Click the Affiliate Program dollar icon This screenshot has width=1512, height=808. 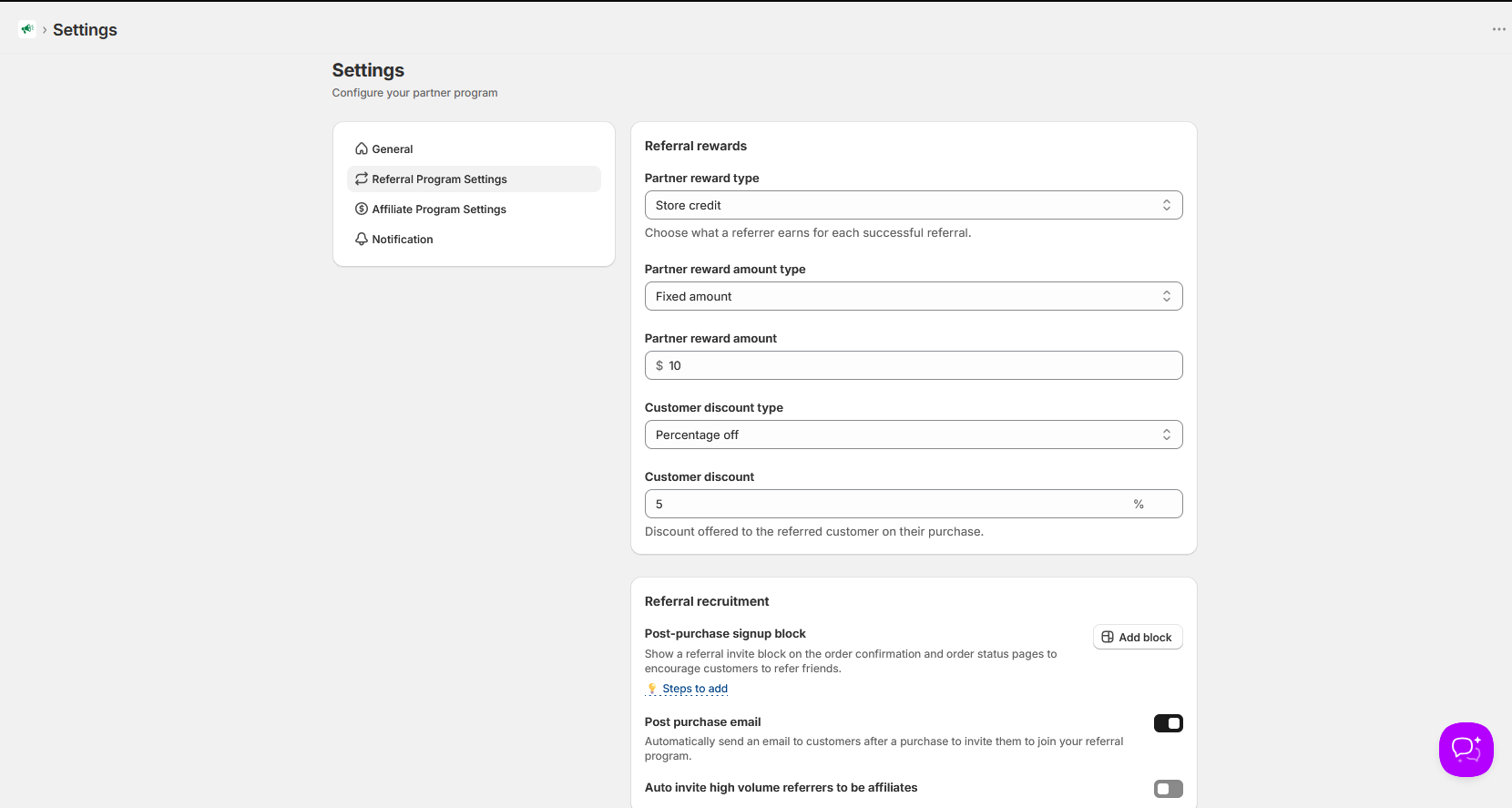[362, 209]
